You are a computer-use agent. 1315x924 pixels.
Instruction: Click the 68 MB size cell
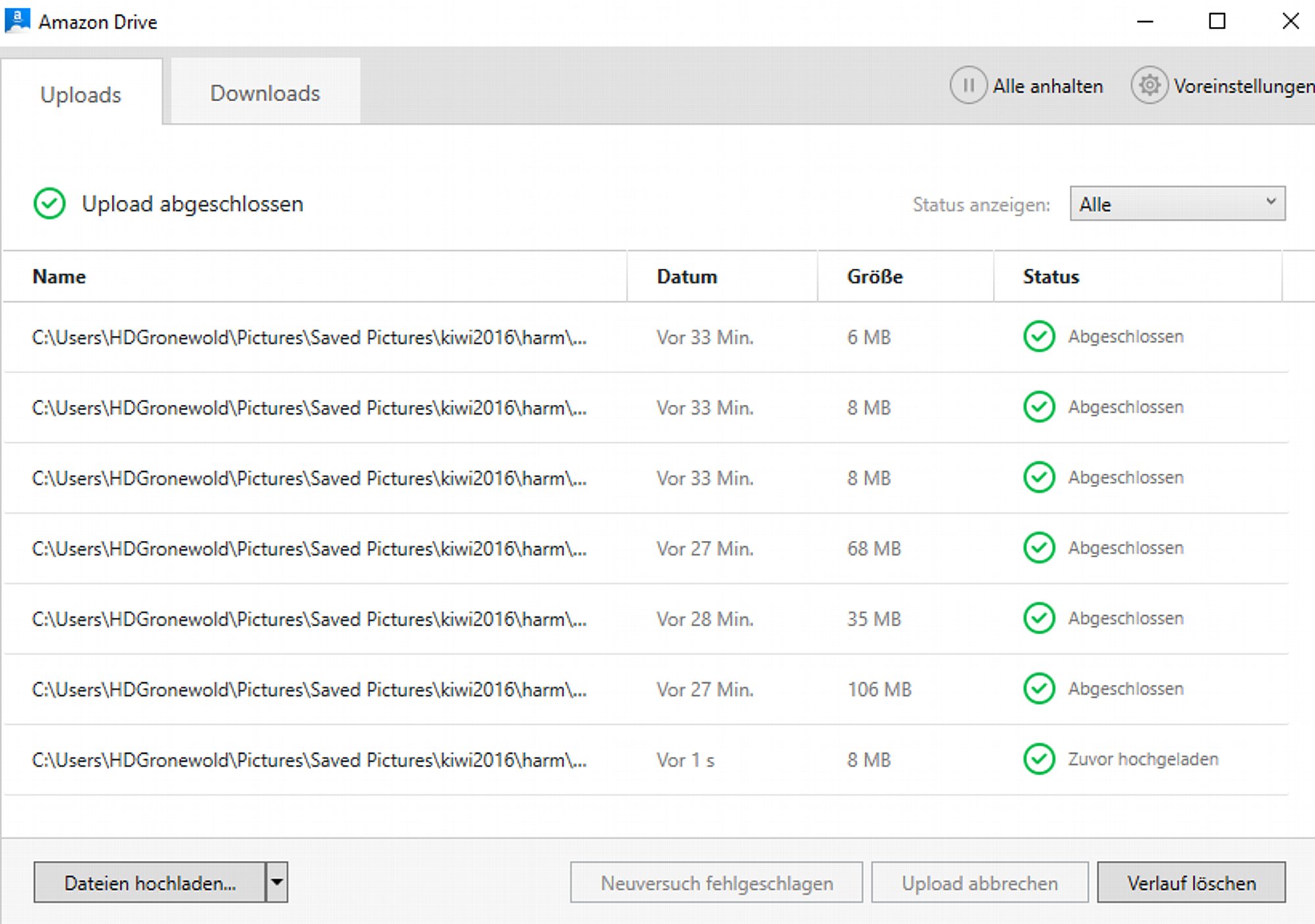874,548
